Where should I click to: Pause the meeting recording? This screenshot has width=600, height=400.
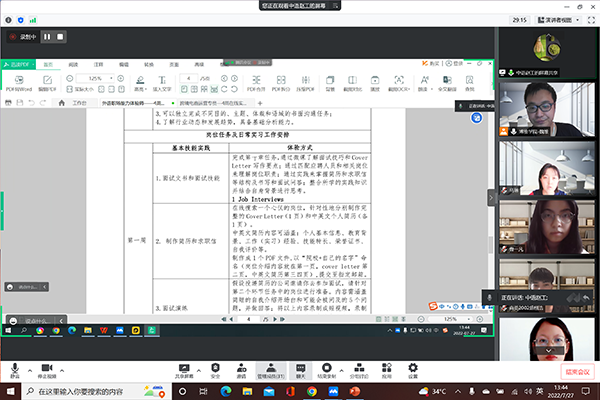(46, 37)
